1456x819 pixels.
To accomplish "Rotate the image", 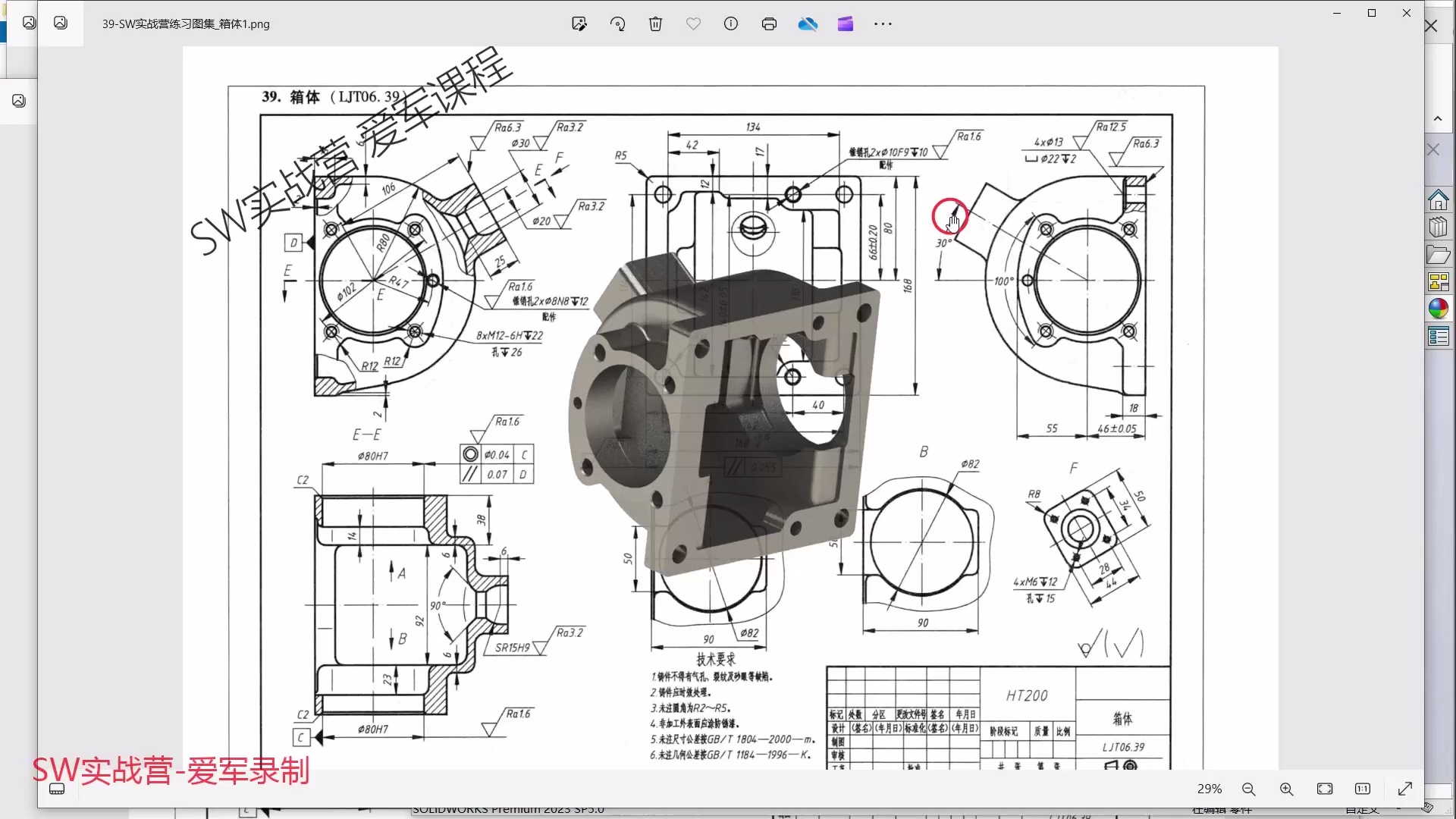I will (x=618, y=24).
